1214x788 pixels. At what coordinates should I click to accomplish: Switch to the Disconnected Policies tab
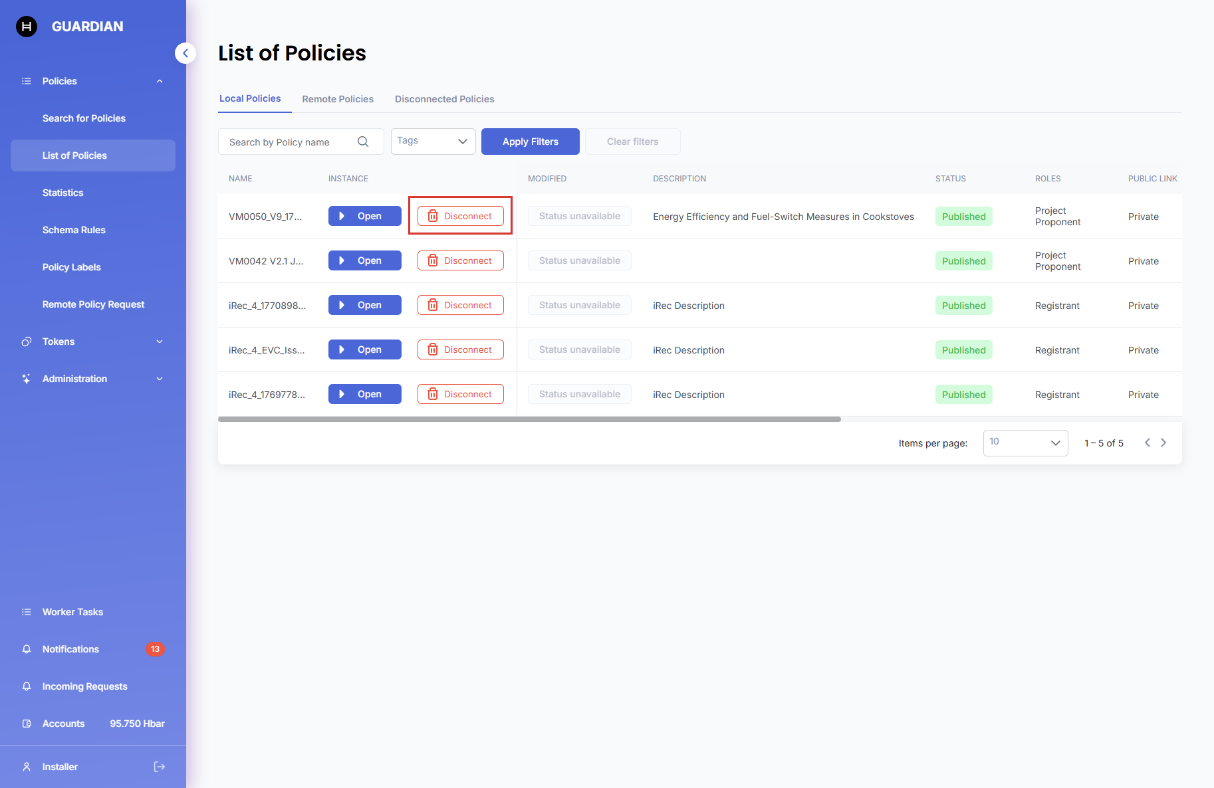coord(444,99)
